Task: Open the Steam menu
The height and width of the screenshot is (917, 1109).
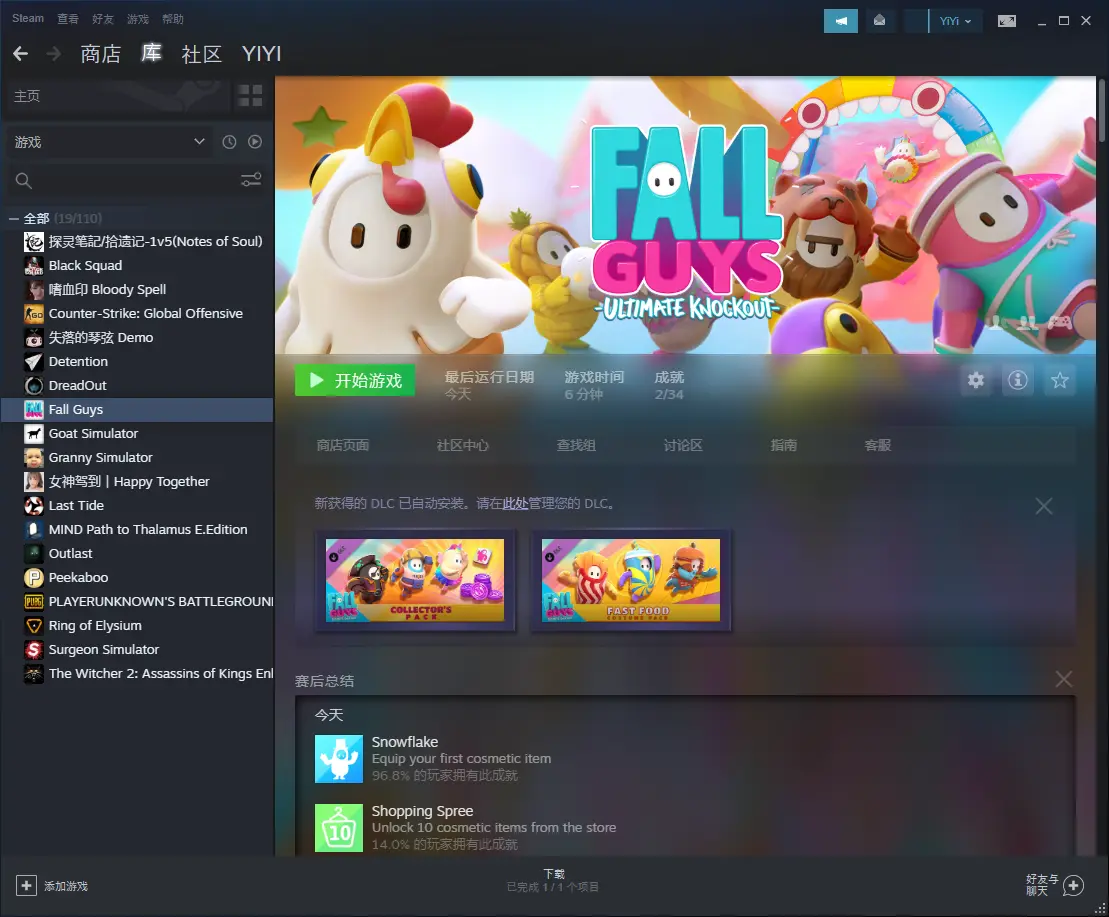Action: click(x=28, y=18)
